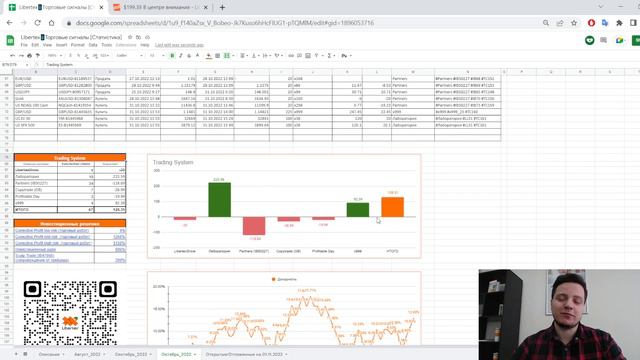Open the font family dropdown
640x360 pixels.
(129, 56)
